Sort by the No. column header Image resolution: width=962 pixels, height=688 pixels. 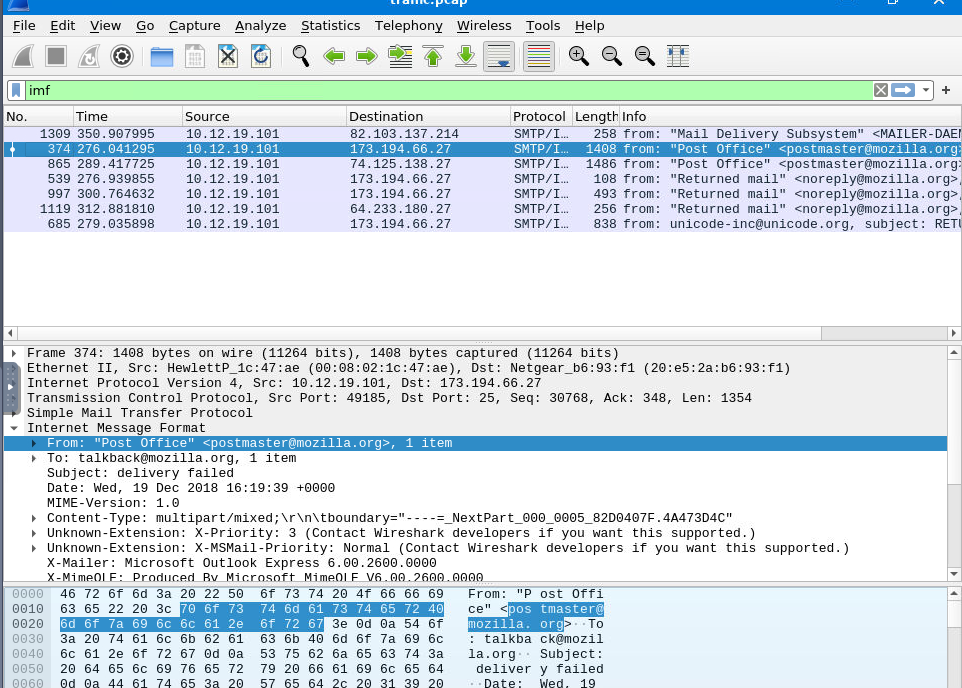pyautogui.click(x=38, y=117)
